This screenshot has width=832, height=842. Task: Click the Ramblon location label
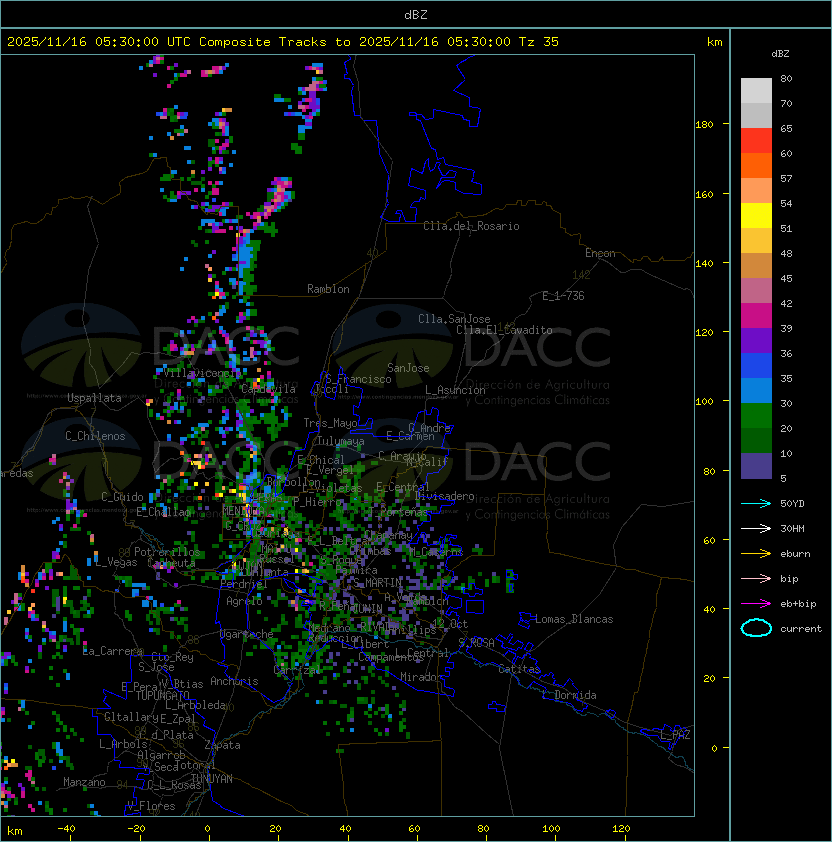click(x=328, y=289)
